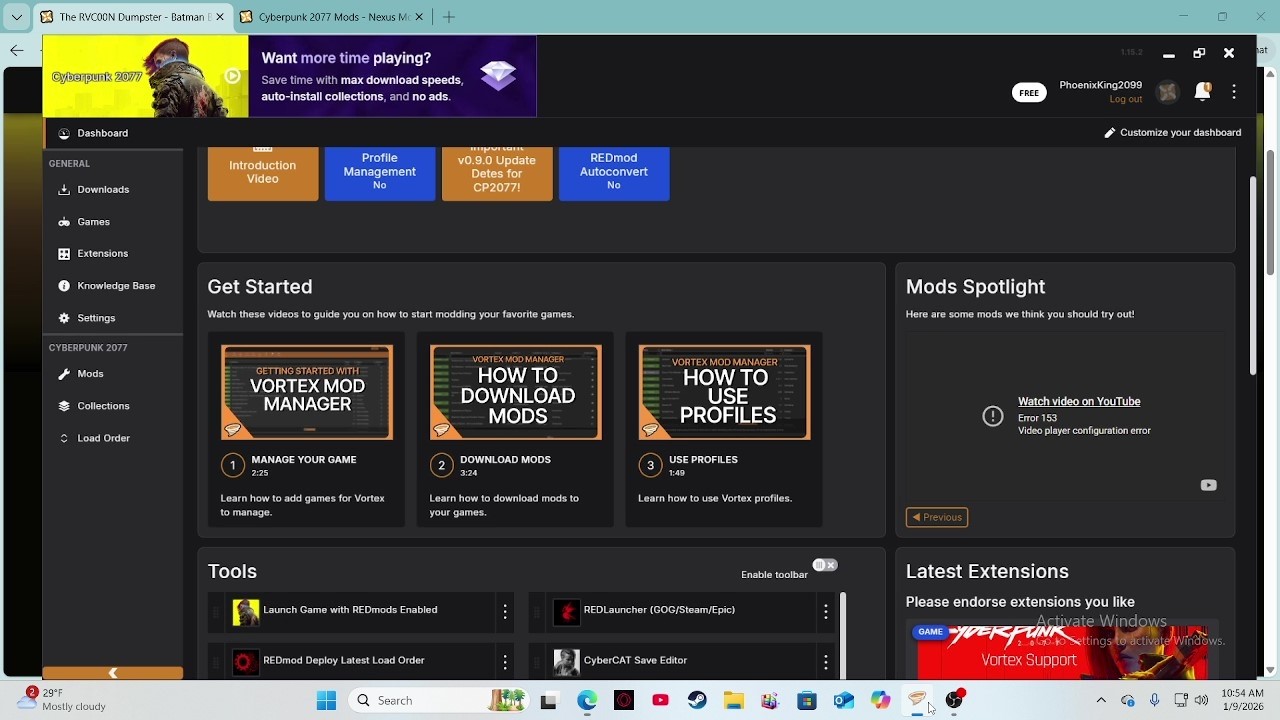Toggle the REDmod Autoconvert tile
The height and width of the screenshot is (720, 1280).
(614, 173)
